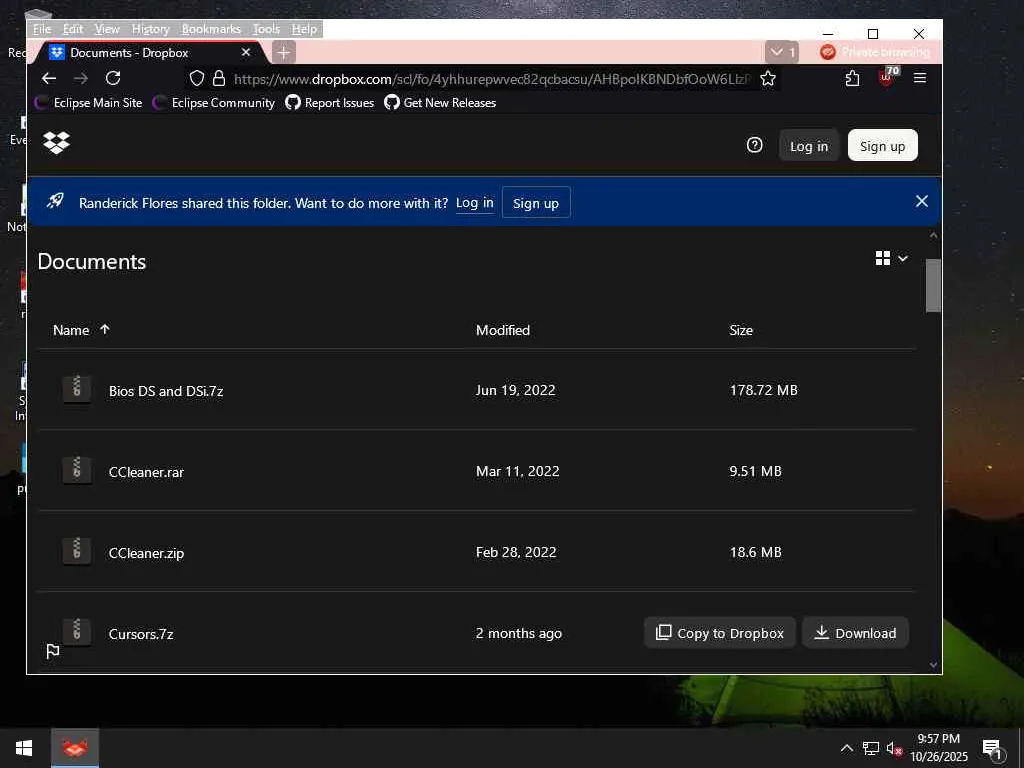Open Eclipse Community bookmark
Viewport: 1024px width, 768px height.
coord(214,103)
